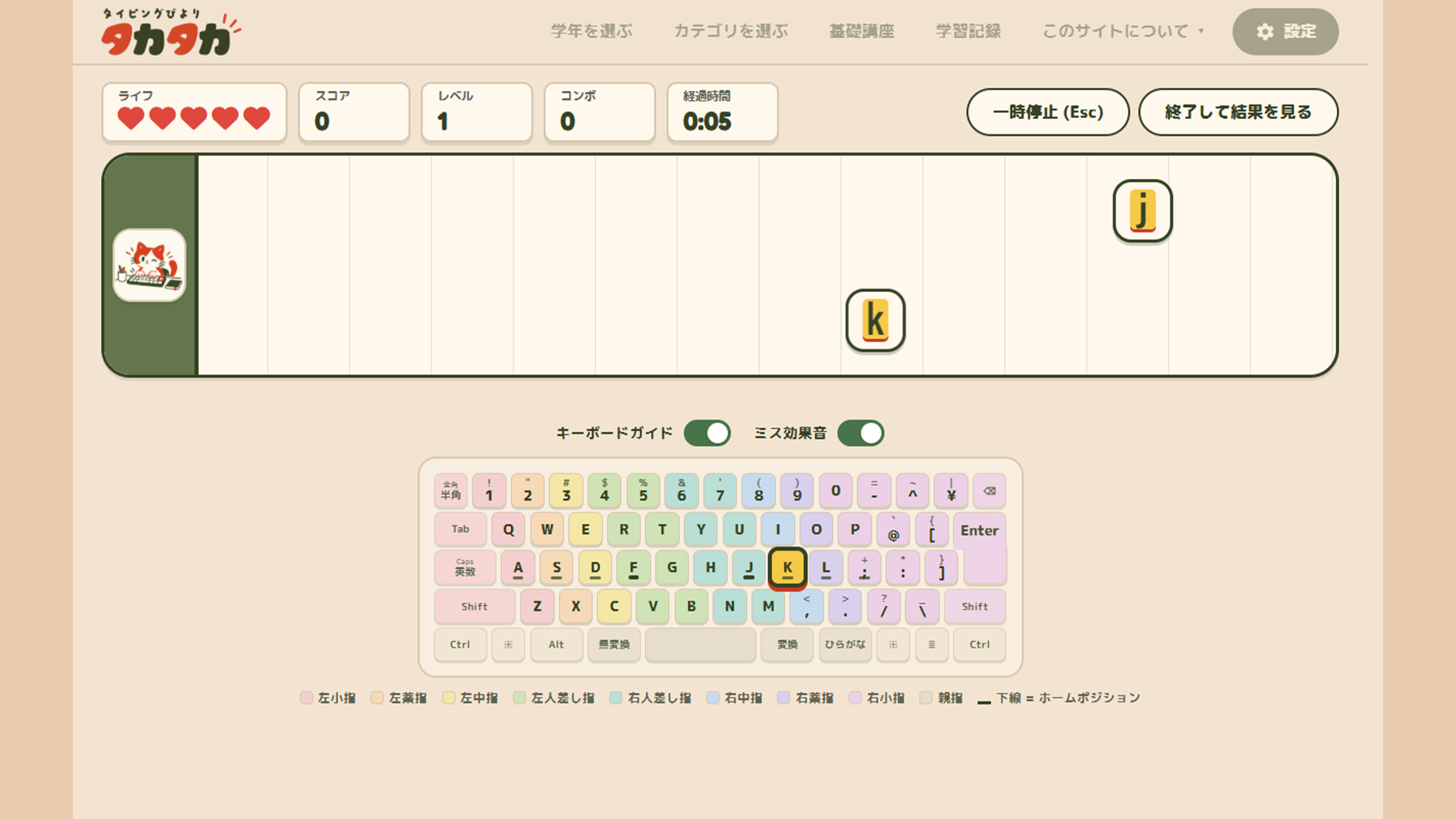Click the left Windows key icon
Viewport: 1456px width, 819px height.
[x=508, y=645]
